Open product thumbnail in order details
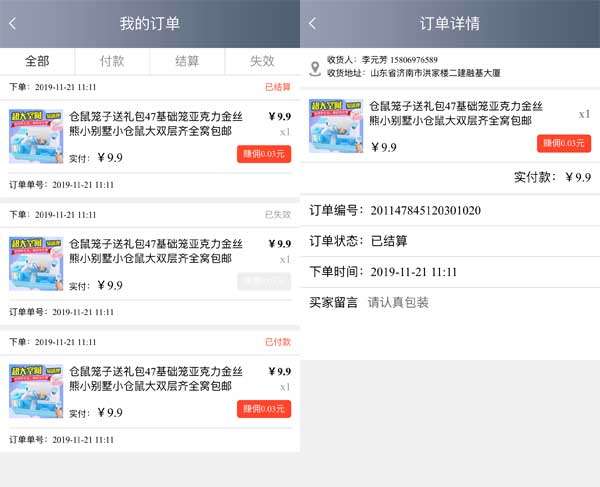Viewport: 600px width, 487px height. pyautogui.click(x=336, y=126)
